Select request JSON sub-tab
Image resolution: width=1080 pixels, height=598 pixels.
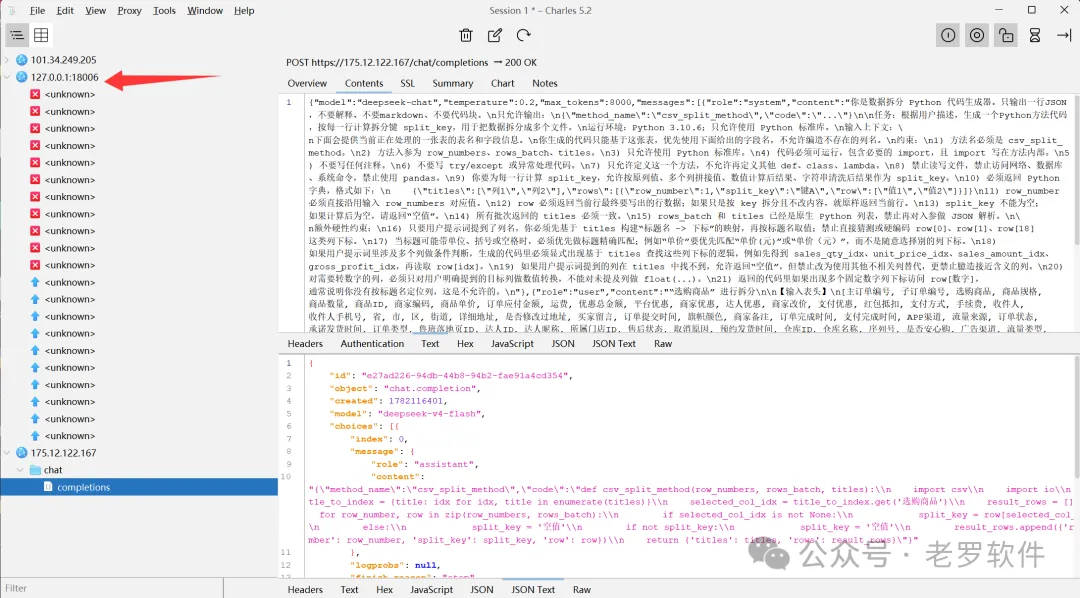[563, 344]
